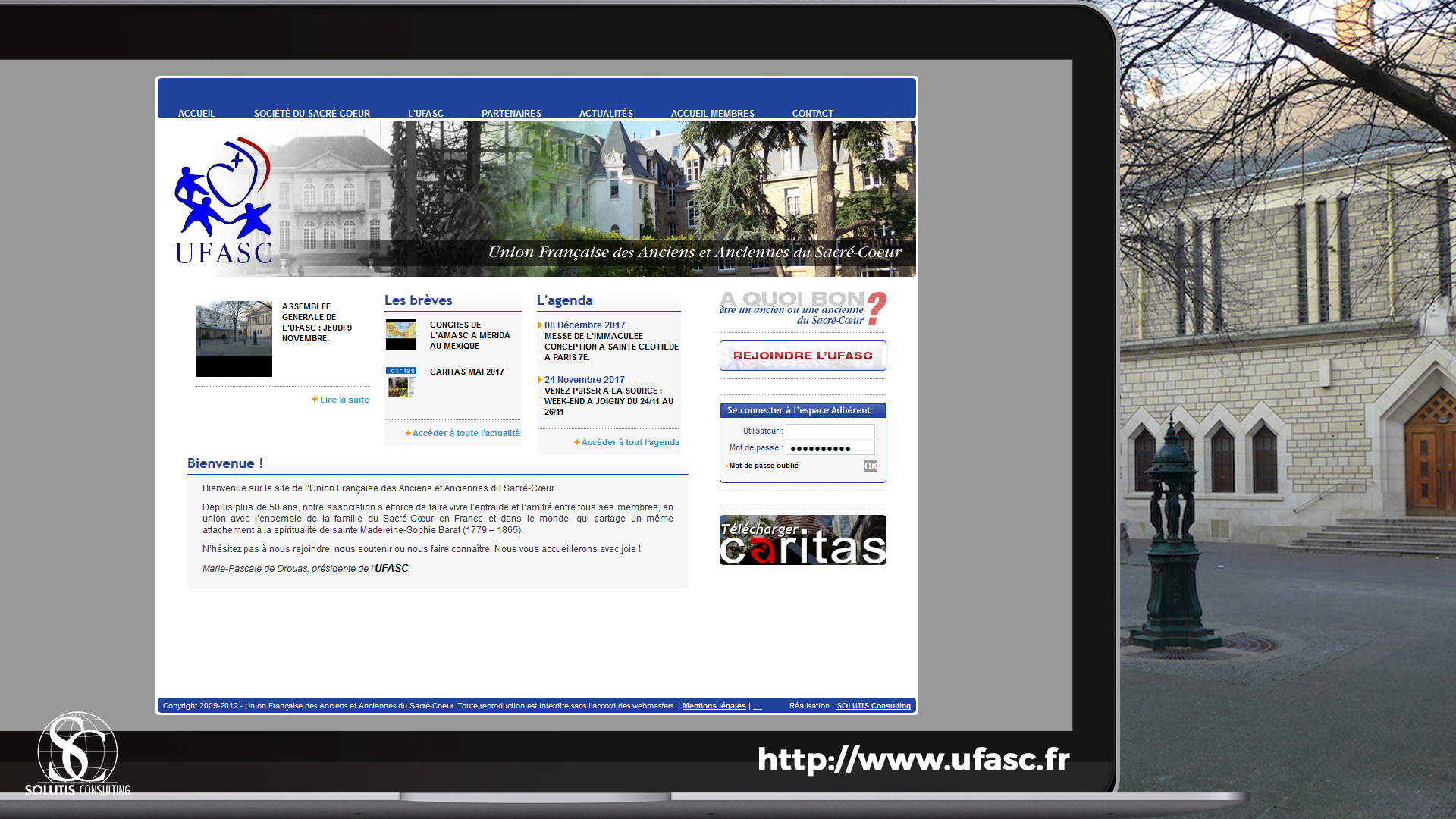Go to the Partenaires menu item
Screen dimensions: 1456x819
(511, 114)
